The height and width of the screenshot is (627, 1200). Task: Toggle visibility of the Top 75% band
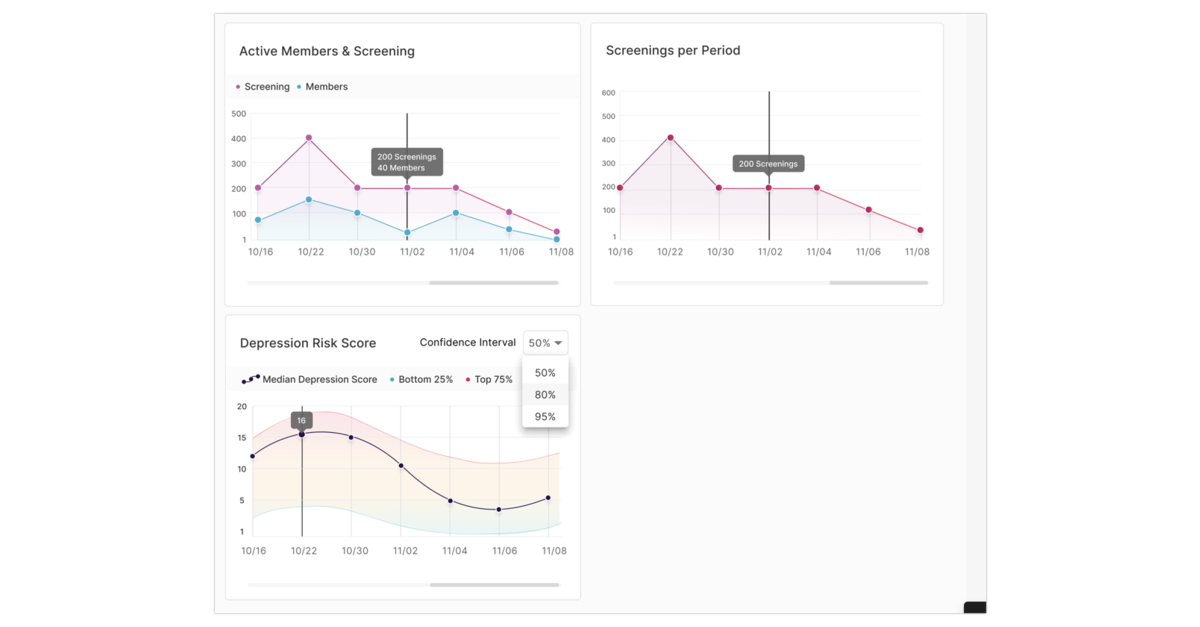pyautogui.click(x=490, y=379)
